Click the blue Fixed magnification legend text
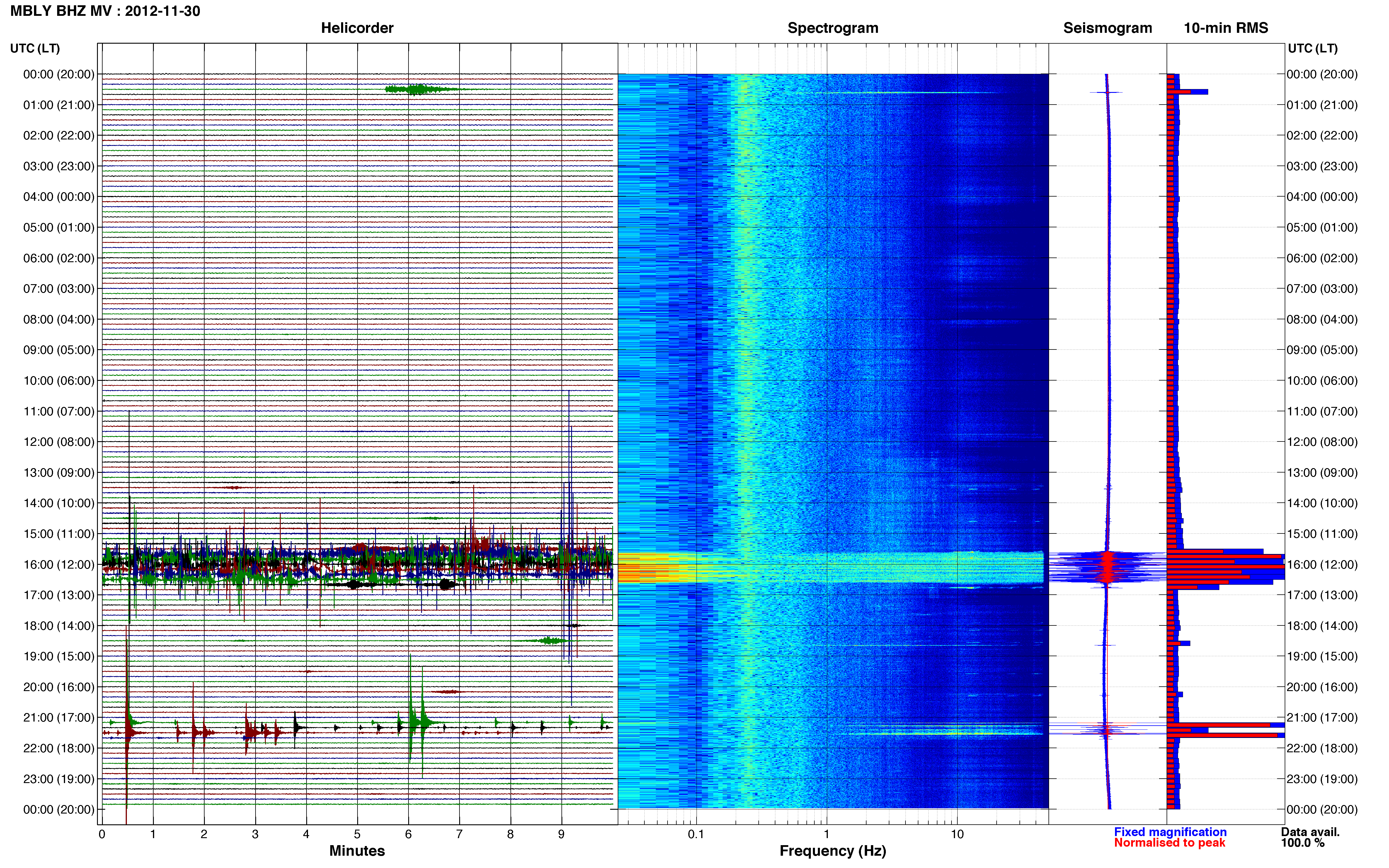This screenshot has height=868, width=1389. click(x=1170, y=832)
